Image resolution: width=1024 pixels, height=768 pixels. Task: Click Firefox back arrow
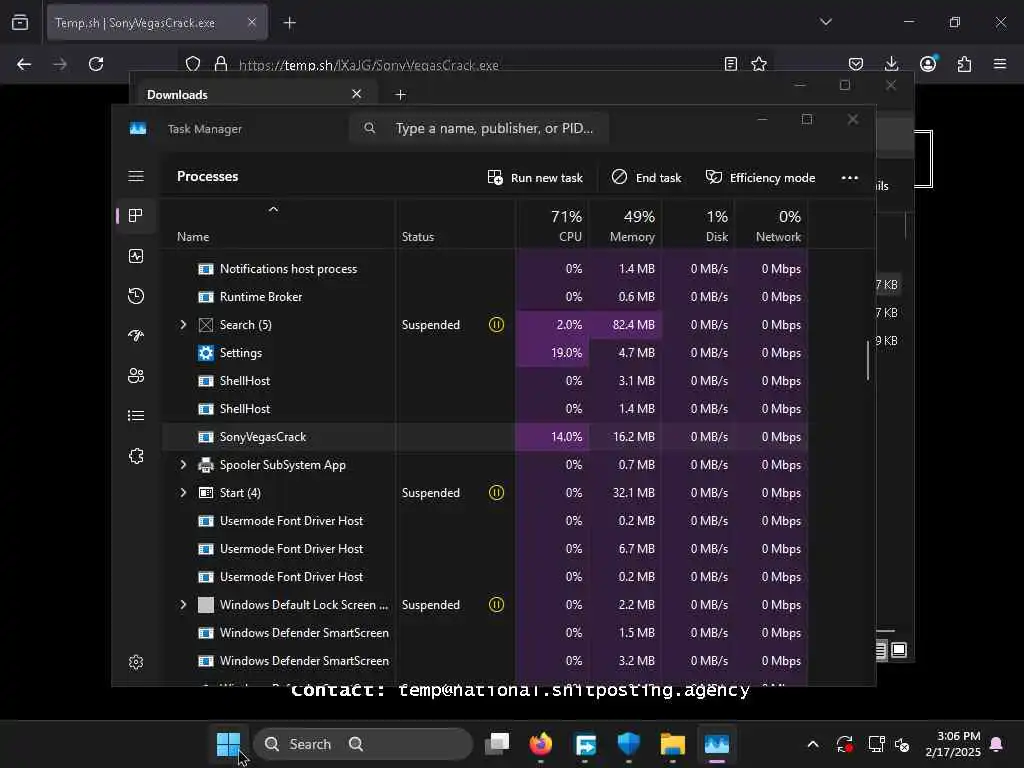point(24,64)
